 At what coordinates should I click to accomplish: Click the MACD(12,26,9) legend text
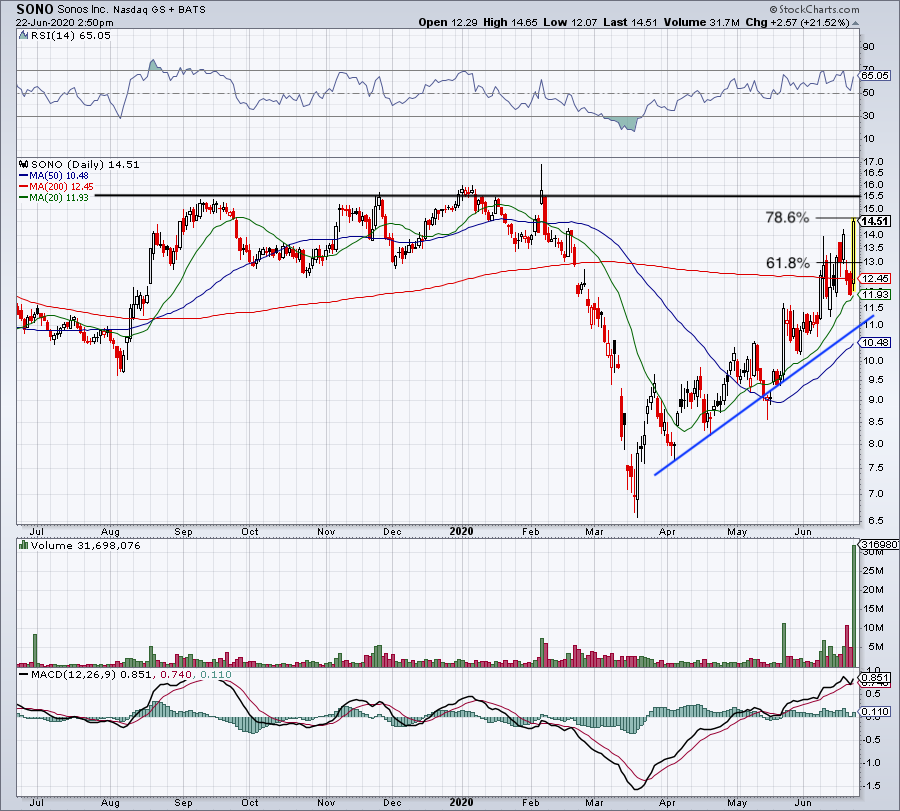73,674
